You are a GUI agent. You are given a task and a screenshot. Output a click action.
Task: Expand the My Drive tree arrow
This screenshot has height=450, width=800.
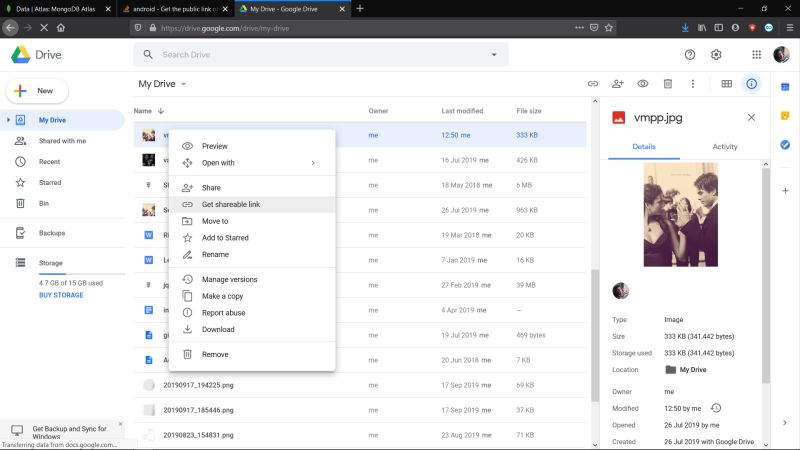coord(8,120)
